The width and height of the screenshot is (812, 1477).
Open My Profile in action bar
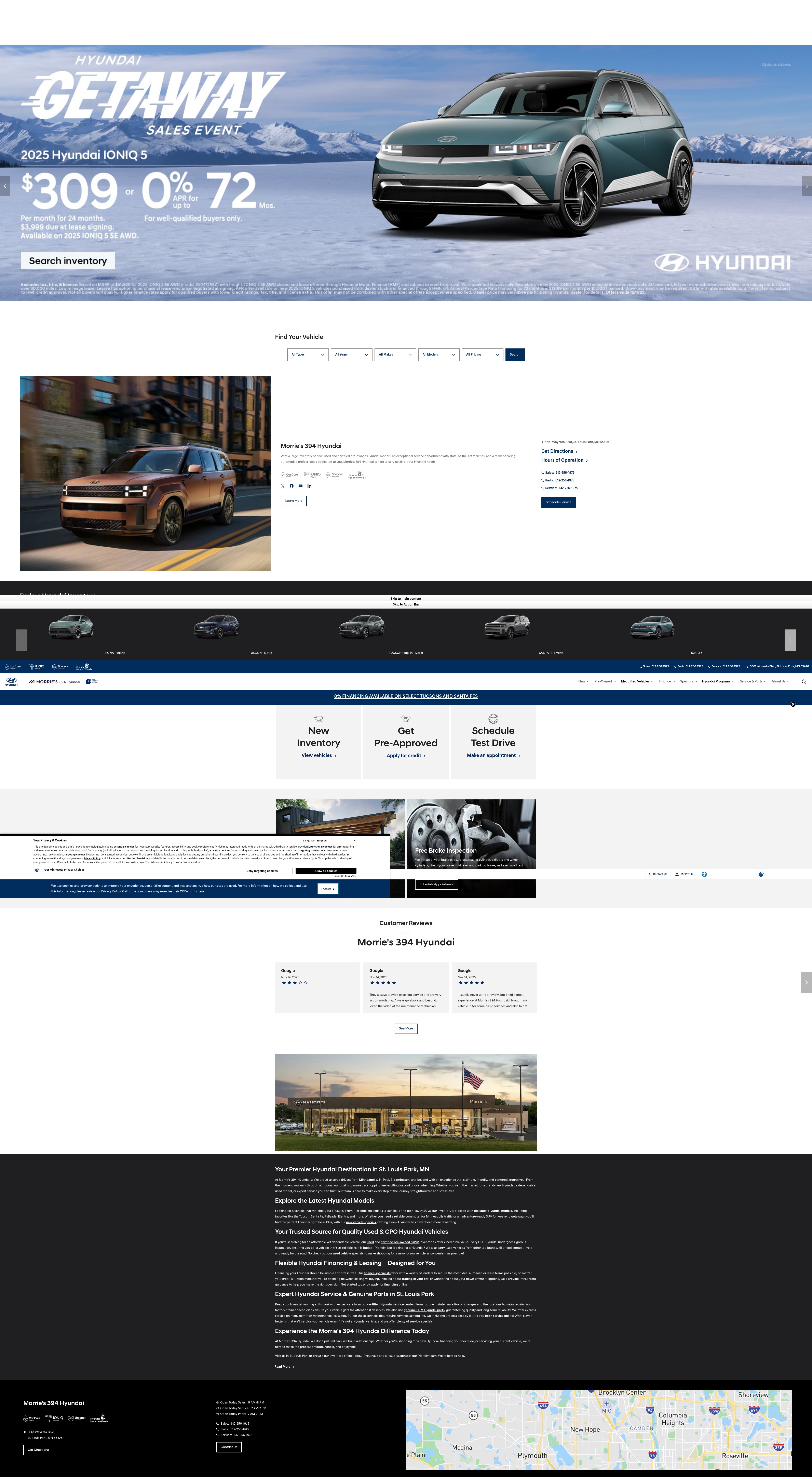click(684, 874)
